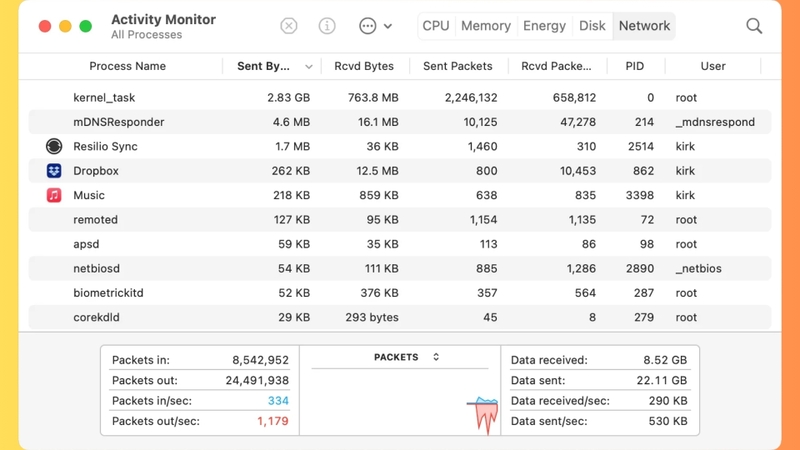Click the Dropbox app icon
This screenshot has height=450, width=800.
[54, 171]
